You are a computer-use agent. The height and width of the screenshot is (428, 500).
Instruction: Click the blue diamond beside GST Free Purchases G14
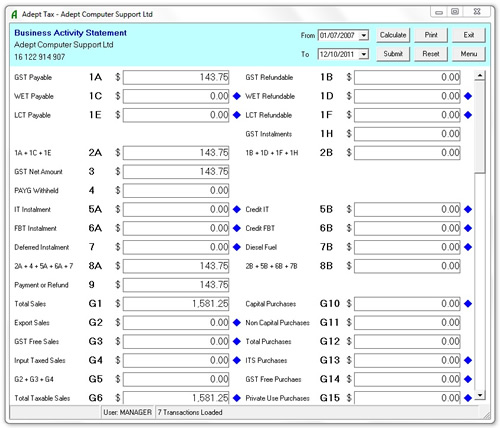pos(468,379)
